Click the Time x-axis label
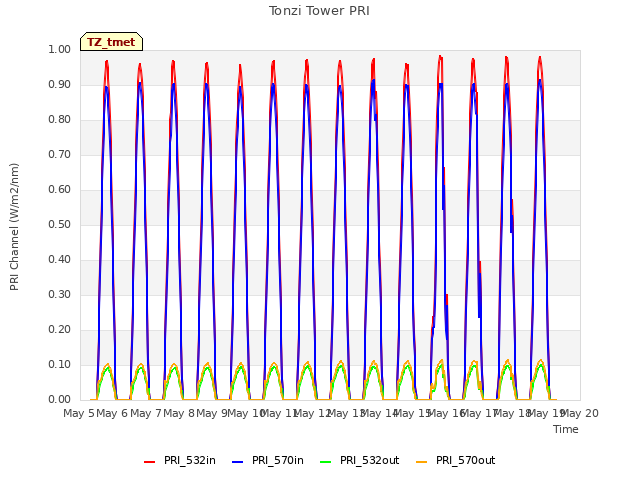 [x=566, y=429]
